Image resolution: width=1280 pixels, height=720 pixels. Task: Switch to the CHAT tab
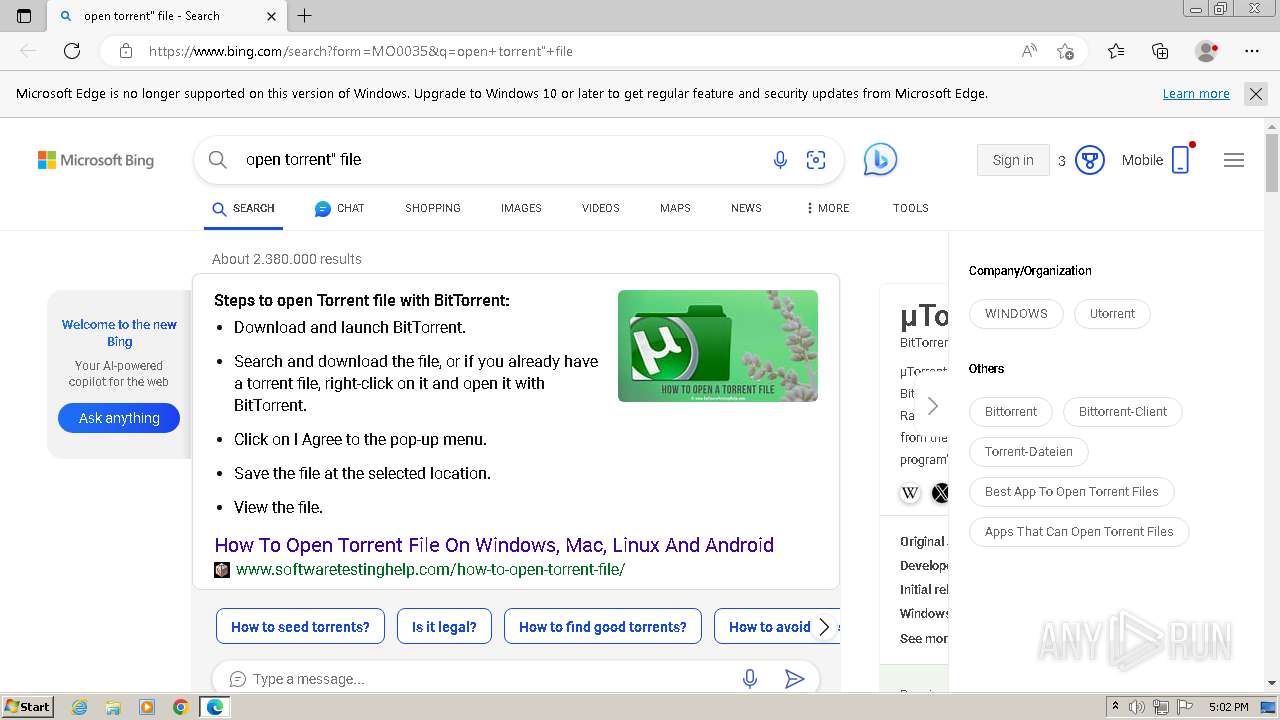(339, 208)
